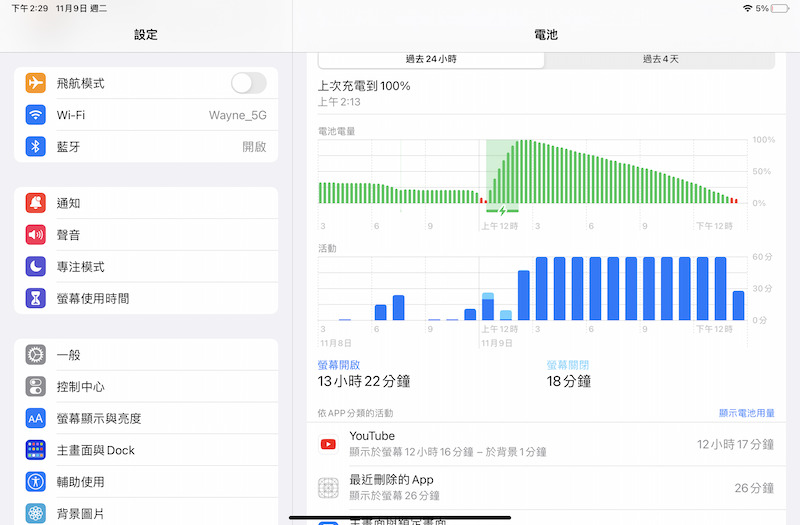Viewport: 800px width, 525px height.
Task: Select the 一般 settings row
Action: 146,355
